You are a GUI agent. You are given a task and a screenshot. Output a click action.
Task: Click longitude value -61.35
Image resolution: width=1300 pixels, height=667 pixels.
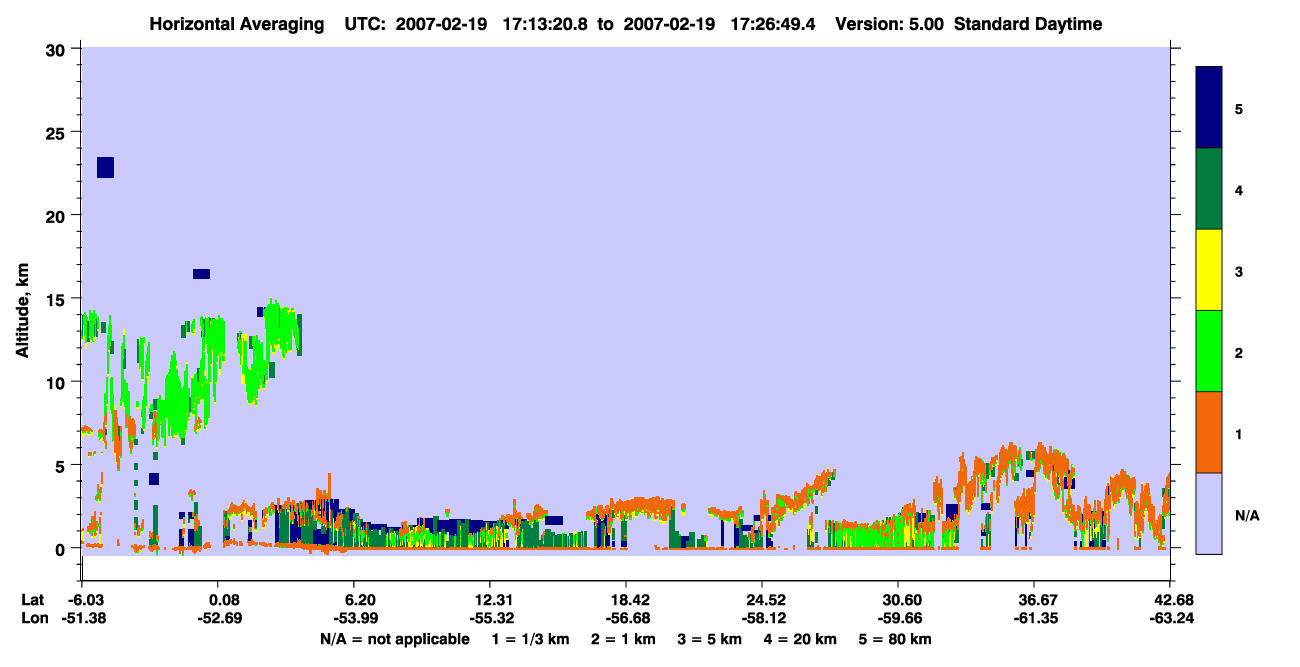click(x=1033, y=618)
